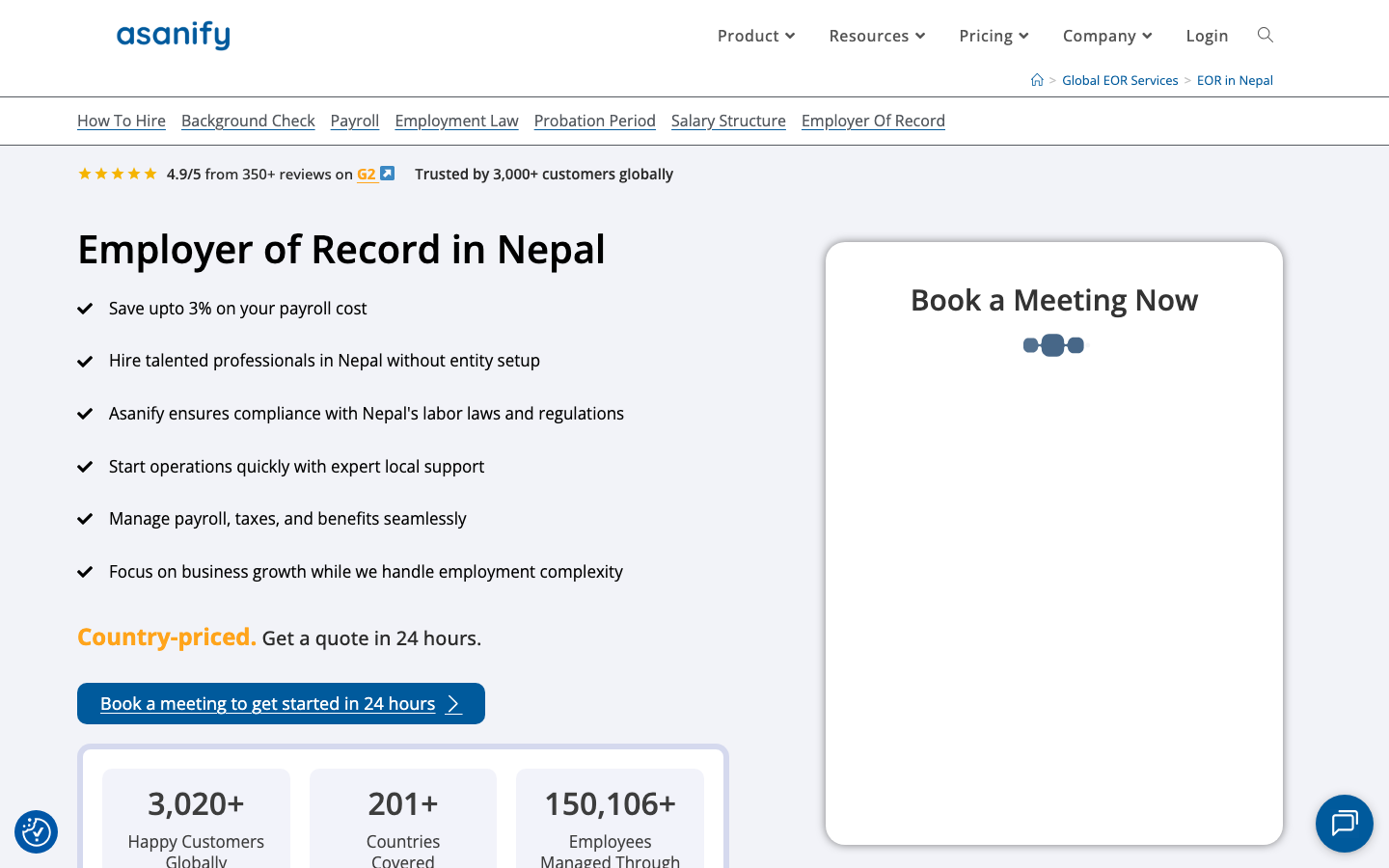Open the cookie consent preferences icon
1389x868 pixels.
36,831
